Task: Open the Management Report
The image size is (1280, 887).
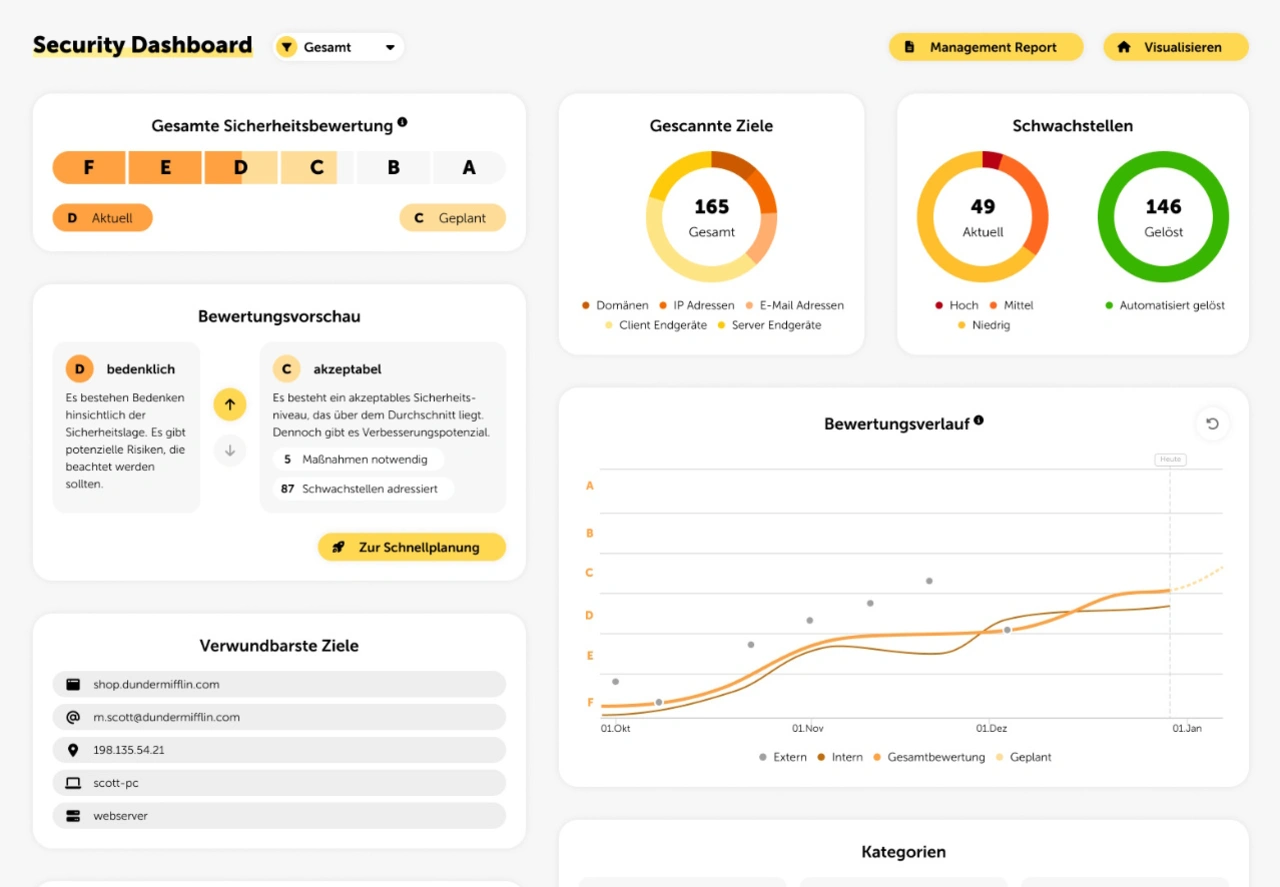Action: [x=985, y=47]
